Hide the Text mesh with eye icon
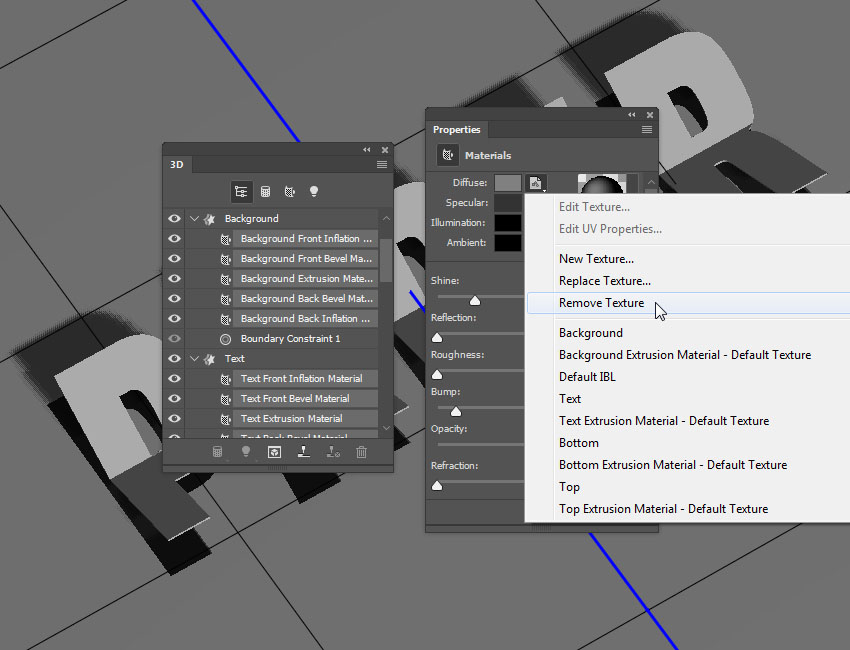Image resolution: width=850 pixels, height=650 pixels. pyautogui.click(x=174, y=358)
